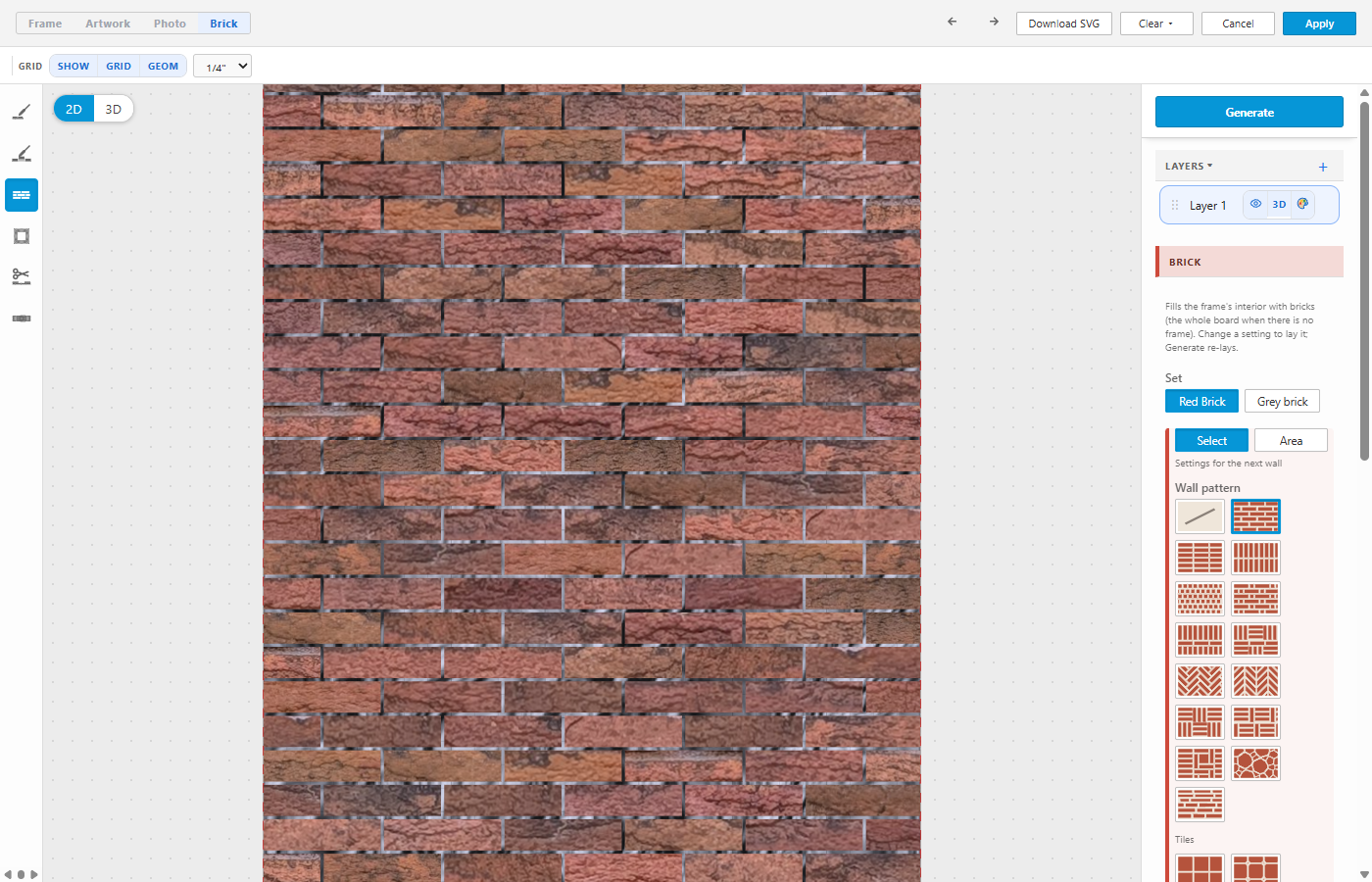The width and height of the screenshot is (1372, 882).
Task: Expand the LAYERS dropdown header
Action: (1189, 167)
